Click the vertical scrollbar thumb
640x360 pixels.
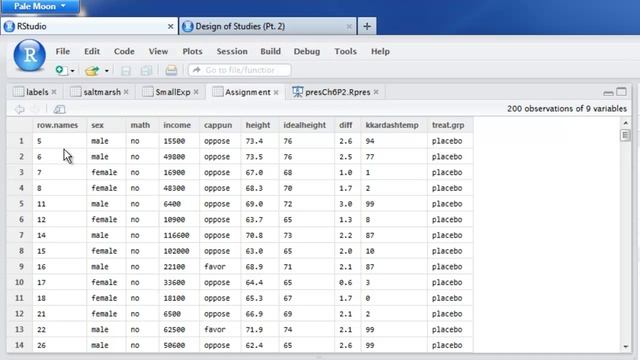(625, 135)
